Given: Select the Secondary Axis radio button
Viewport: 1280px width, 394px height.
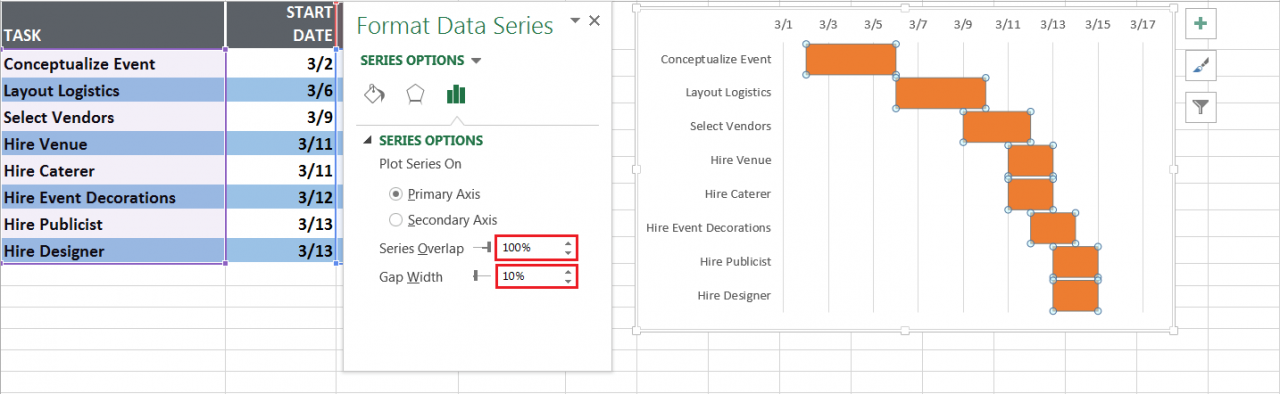Looking at the screenshot, I should pyautogui.click(x=396, y=220).
